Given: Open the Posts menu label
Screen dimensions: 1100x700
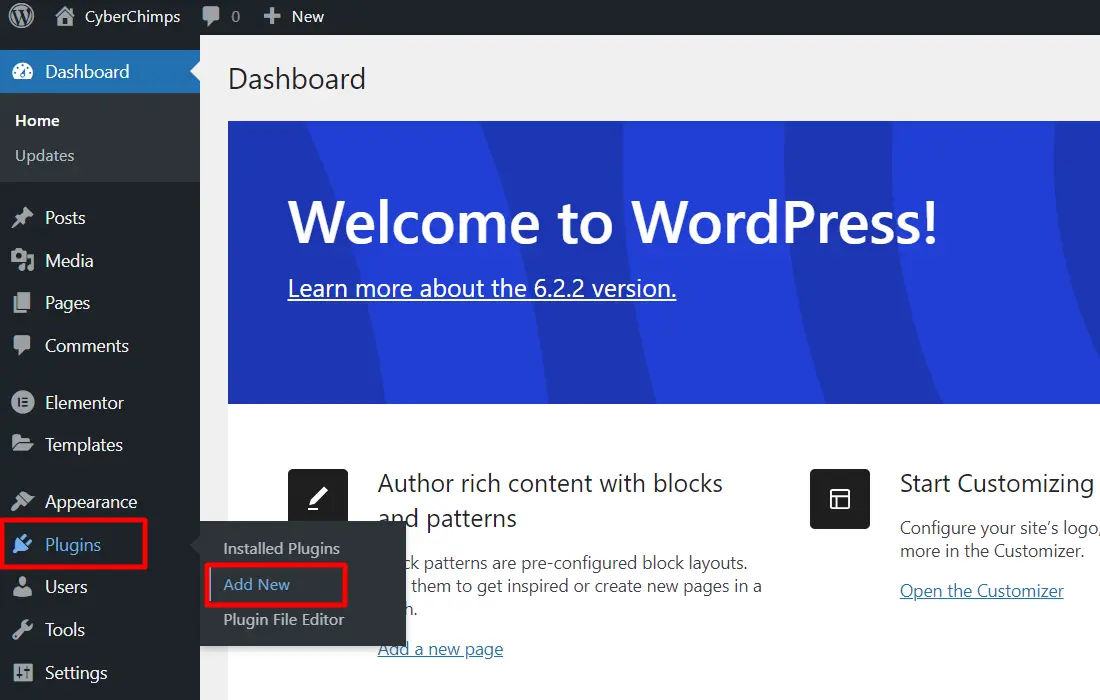Looking at the screenshot, I should [65, 218].
